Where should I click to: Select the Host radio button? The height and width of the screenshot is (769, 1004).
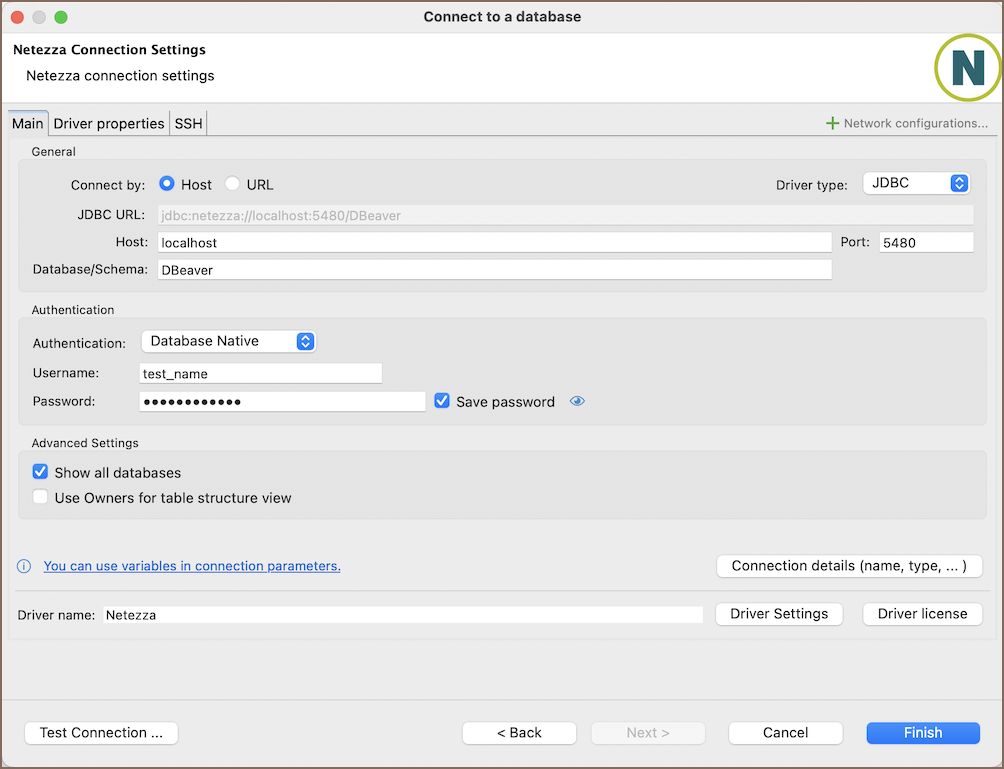pyautogui.click(x=167, y=184)
